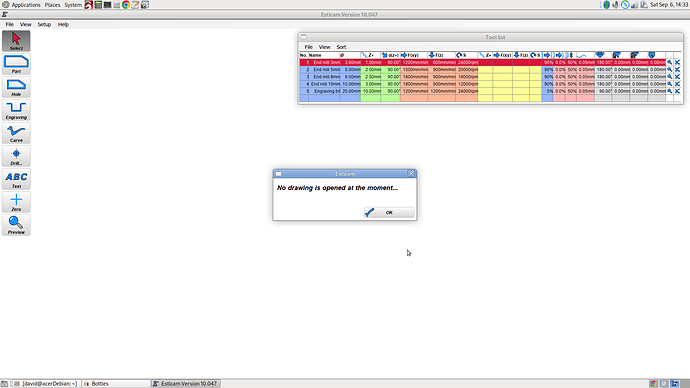Launch Chrome from the top panel
Viewport: 690px width, 388px height.
(x=126, y=5)
